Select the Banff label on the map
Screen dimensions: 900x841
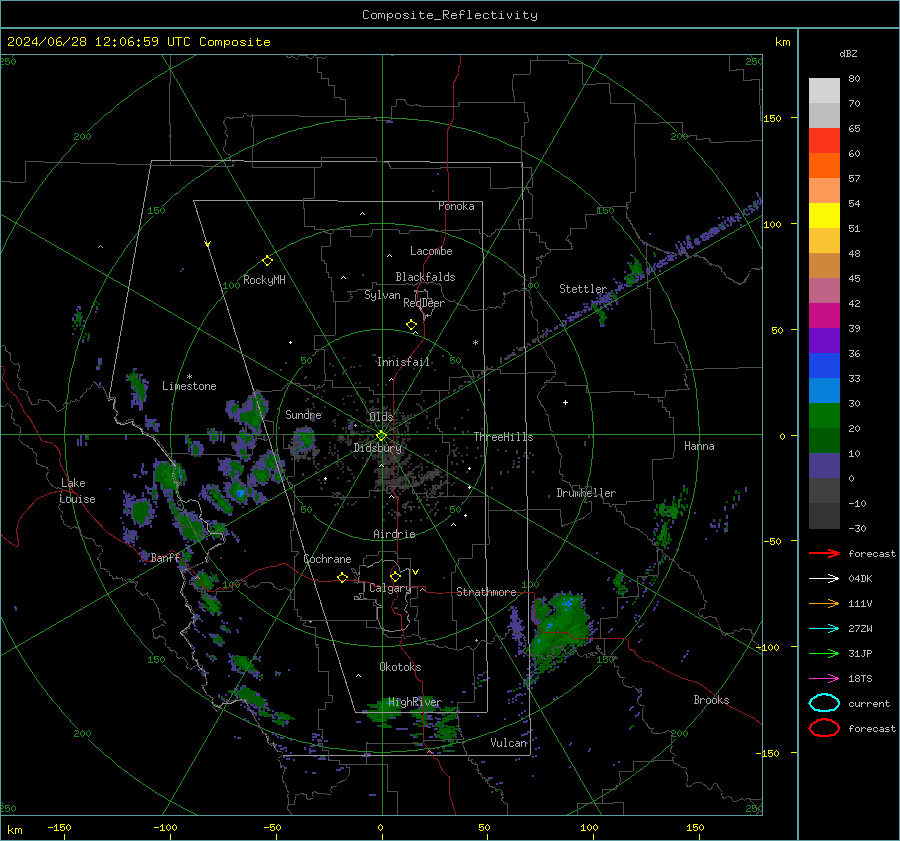point(165,557)
